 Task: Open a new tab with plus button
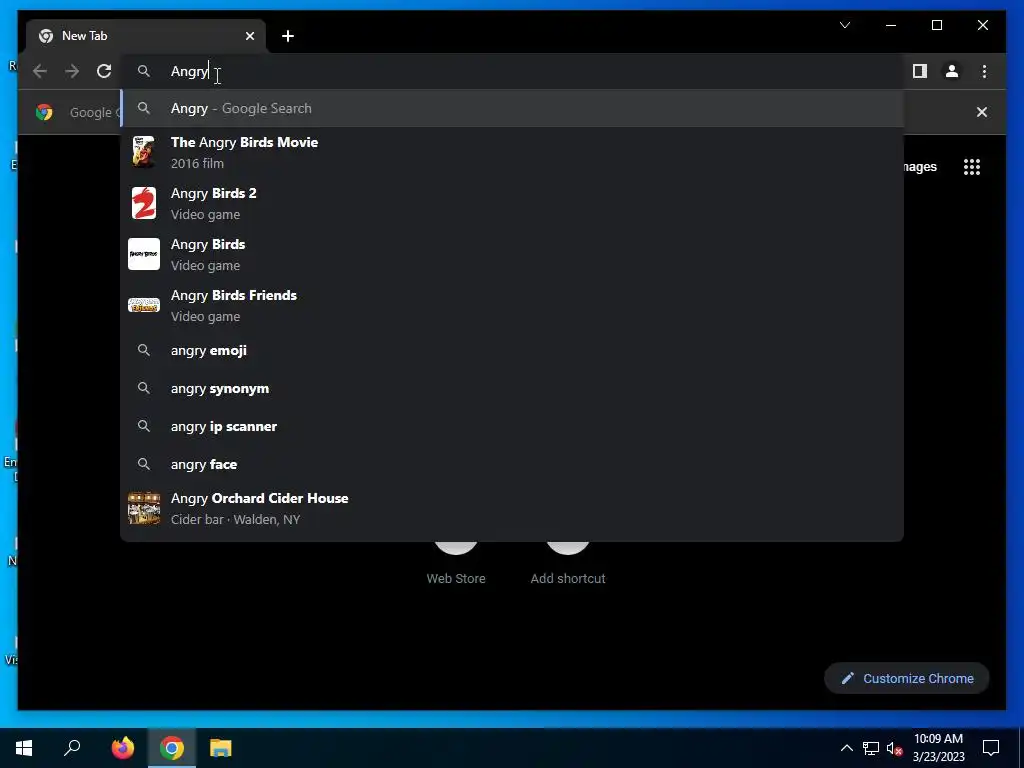[x=288, y=36]
